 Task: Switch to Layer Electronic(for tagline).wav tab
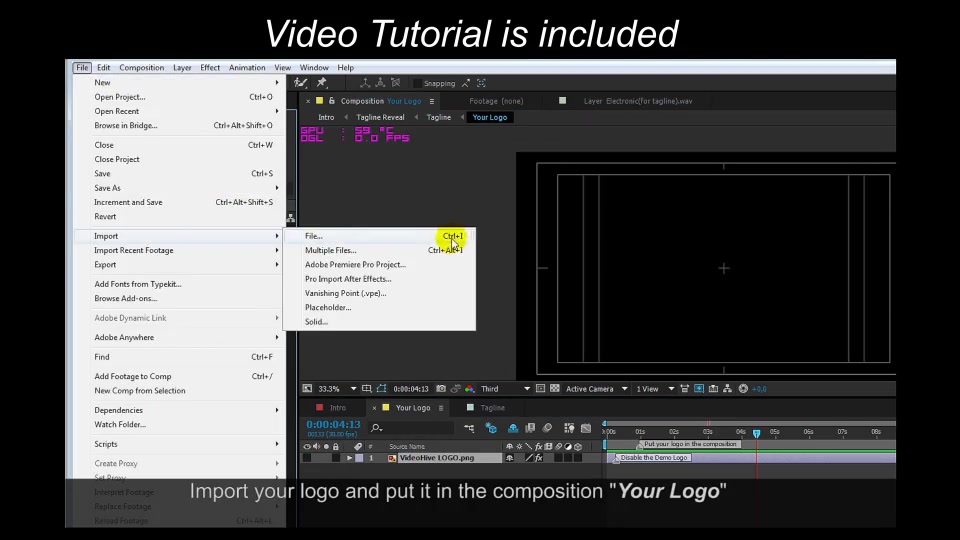point(637,101)
